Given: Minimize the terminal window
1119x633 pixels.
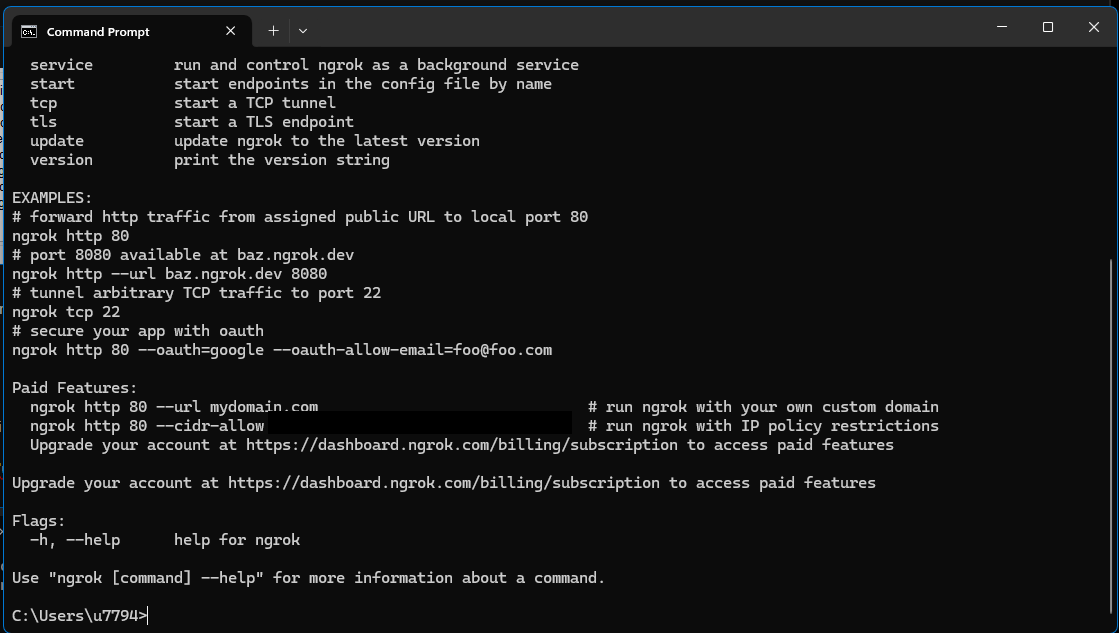Looking at the screenshot, I should pyautogui.click(x=1002, y=27).
